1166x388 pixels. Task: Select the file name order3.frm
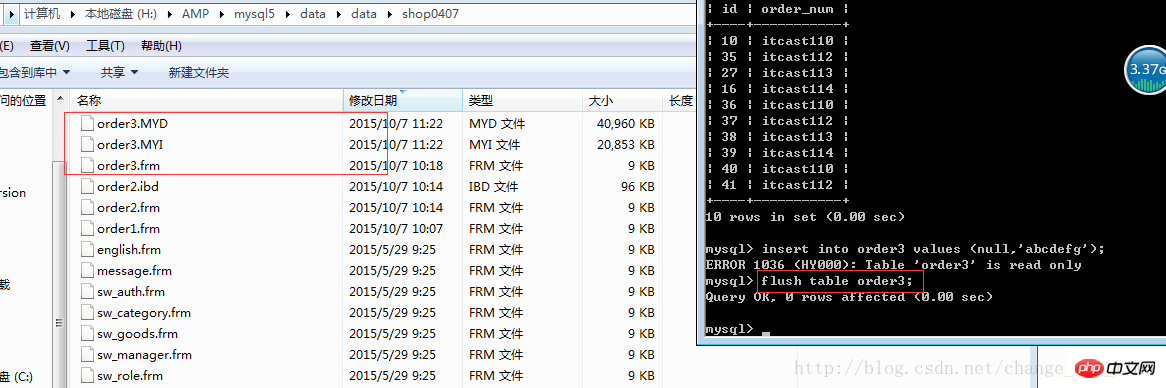[128, 165]
